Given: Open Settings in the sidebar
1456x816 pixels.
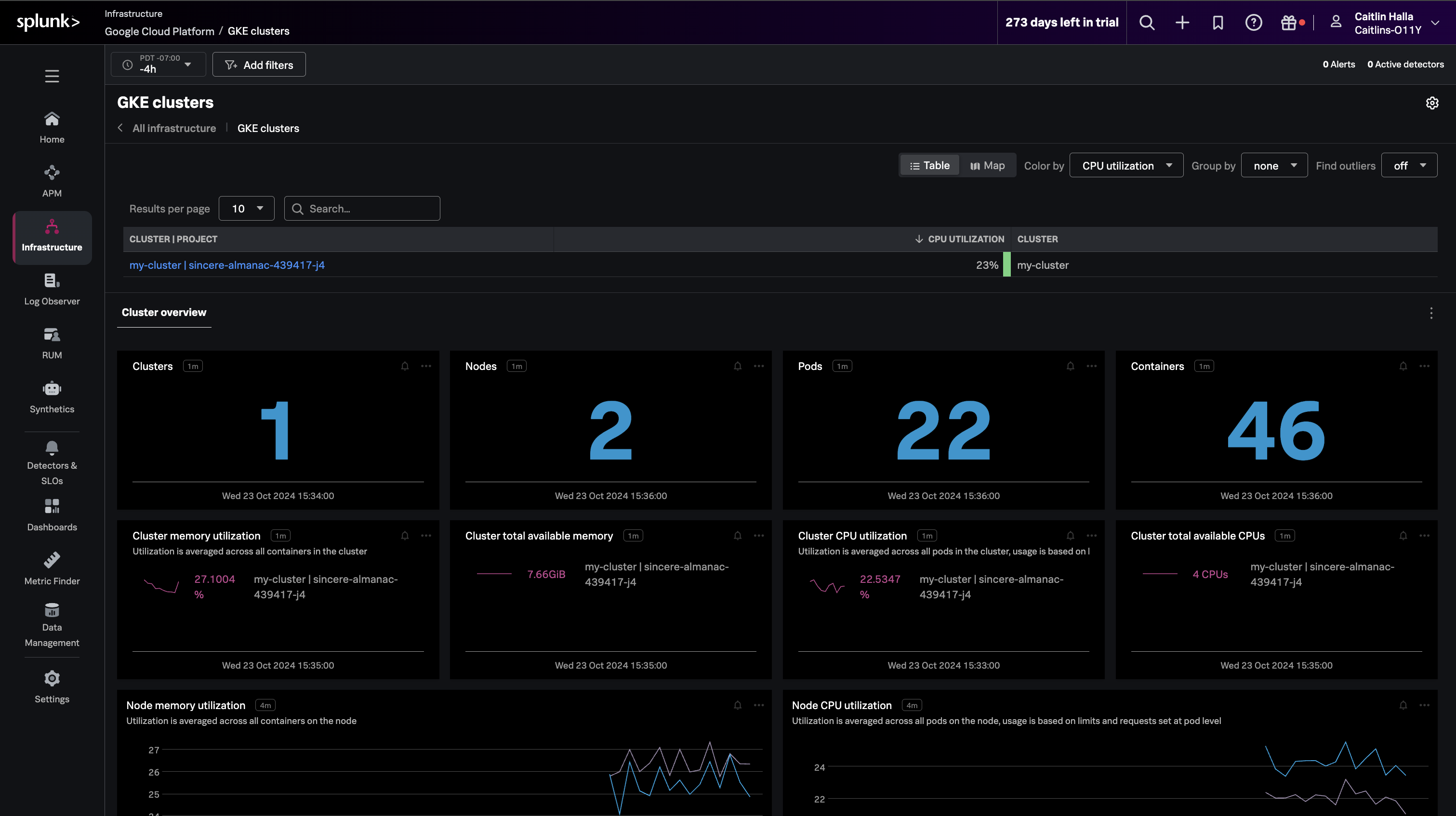Looking at the screenshot, I should 52,687.
